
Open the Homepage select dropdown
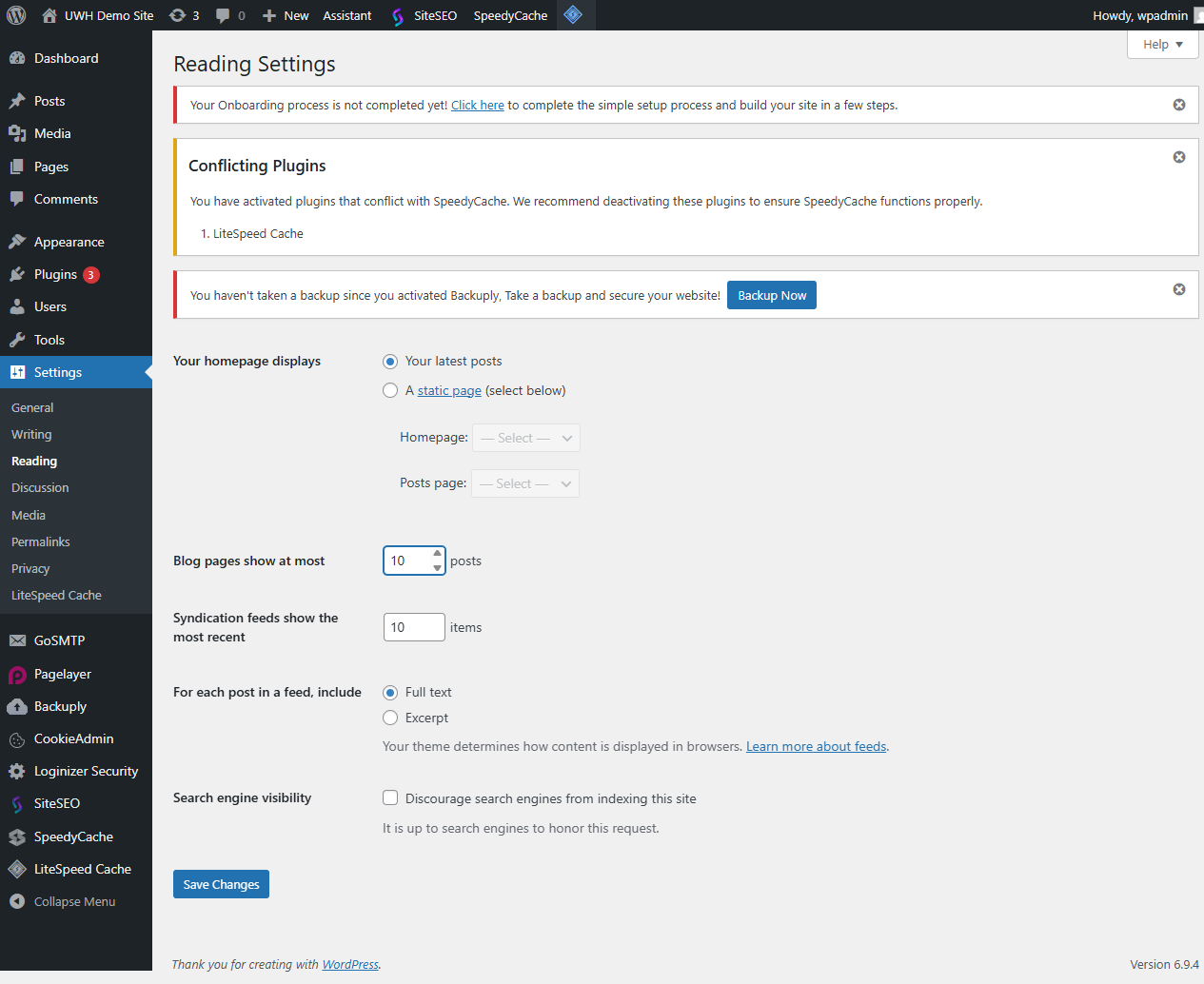point(526,438)
